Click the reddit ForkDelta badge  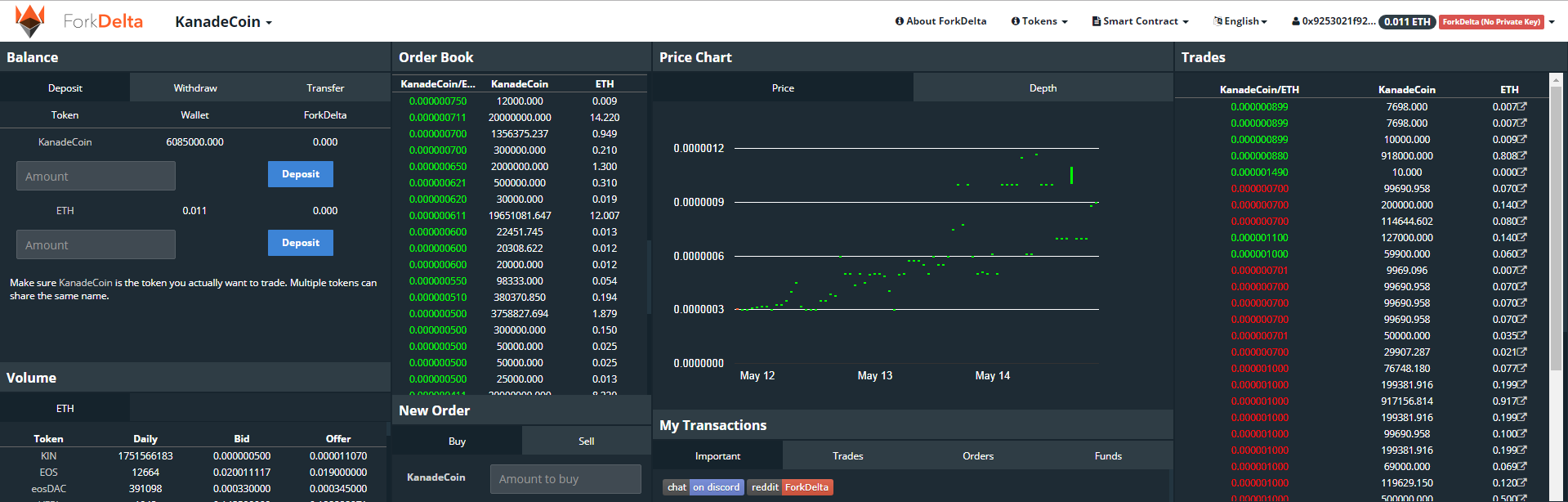tap(790, 487)
